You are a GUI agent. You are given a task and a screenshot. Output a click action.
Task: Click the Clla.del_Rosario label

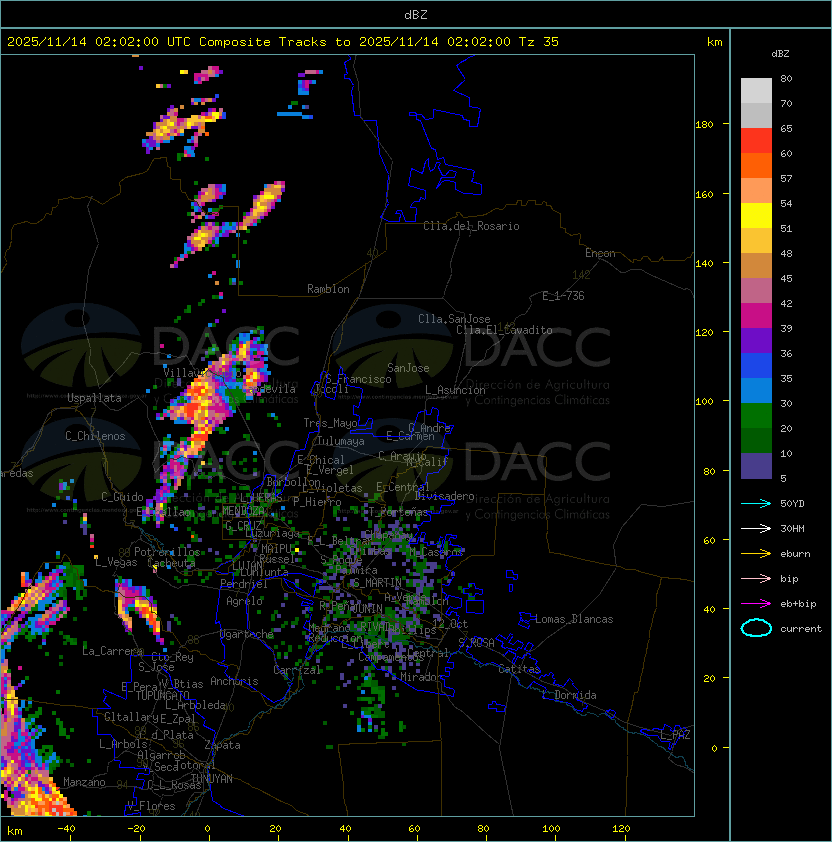tap(471, 226)
